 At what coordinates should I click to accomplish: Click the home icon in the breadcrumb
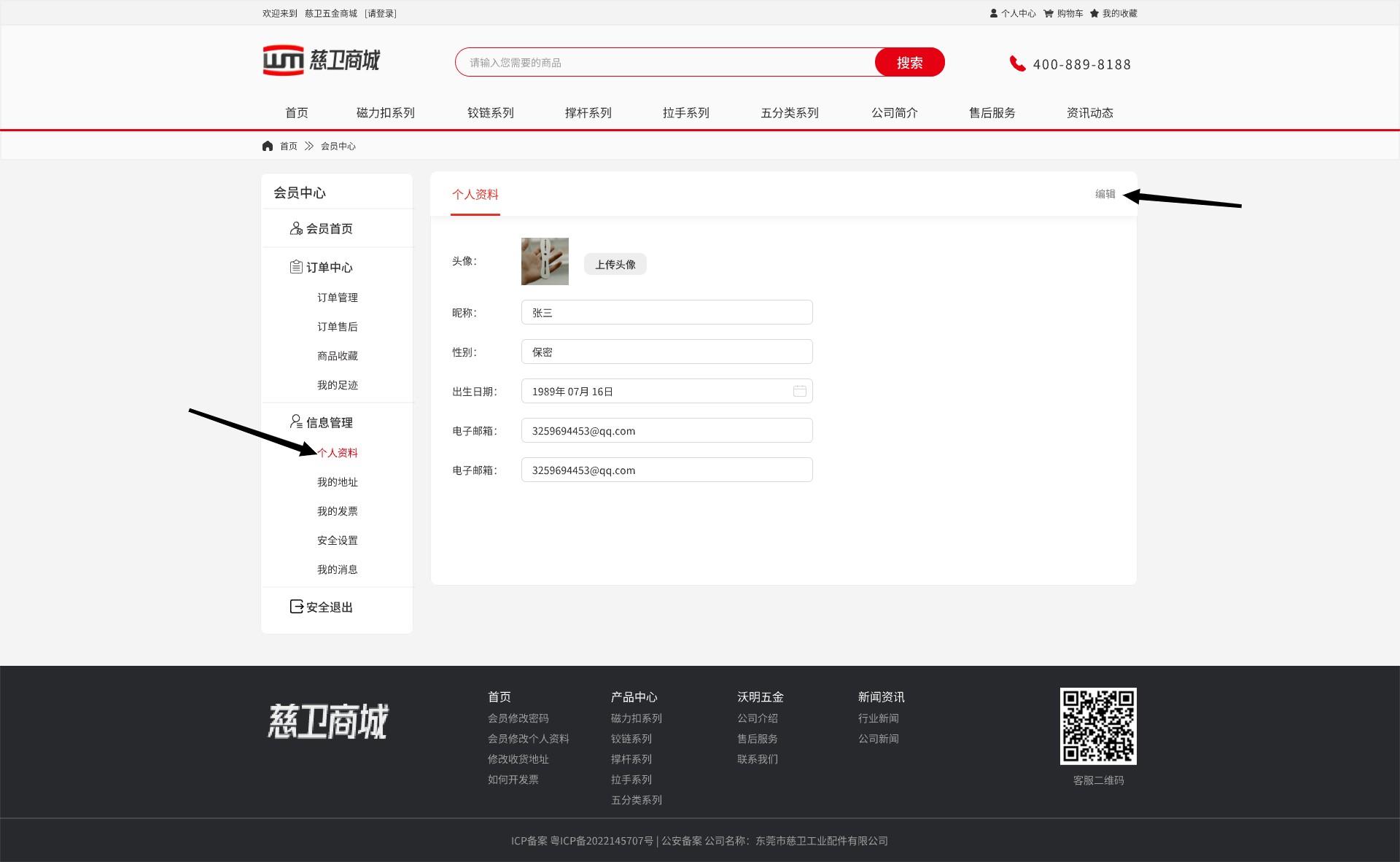point(268,146)
